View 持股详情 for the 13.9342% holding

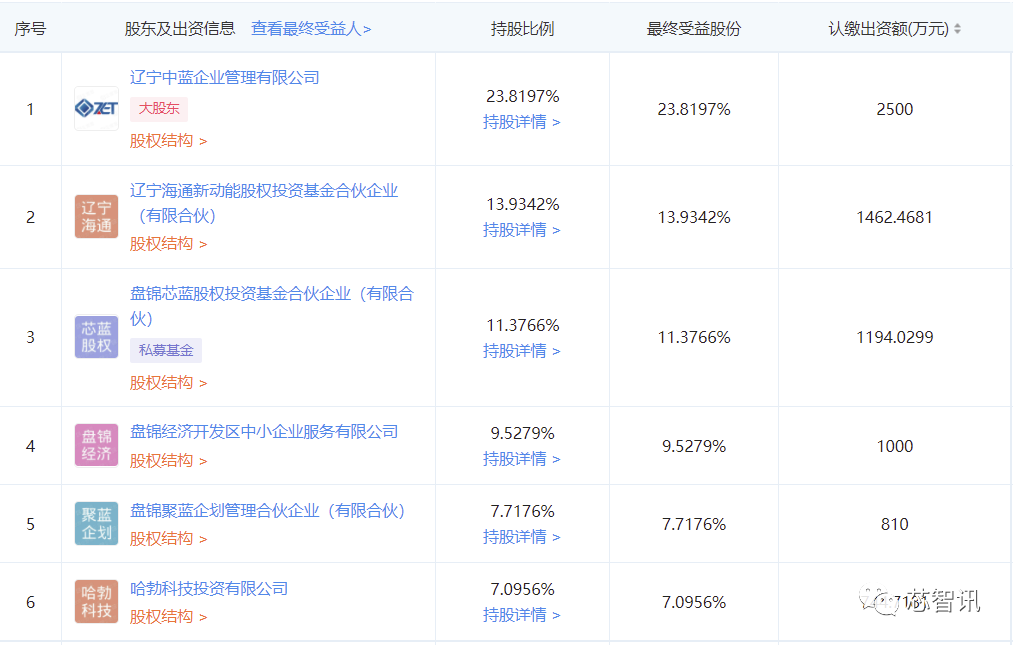pos(522,230)
